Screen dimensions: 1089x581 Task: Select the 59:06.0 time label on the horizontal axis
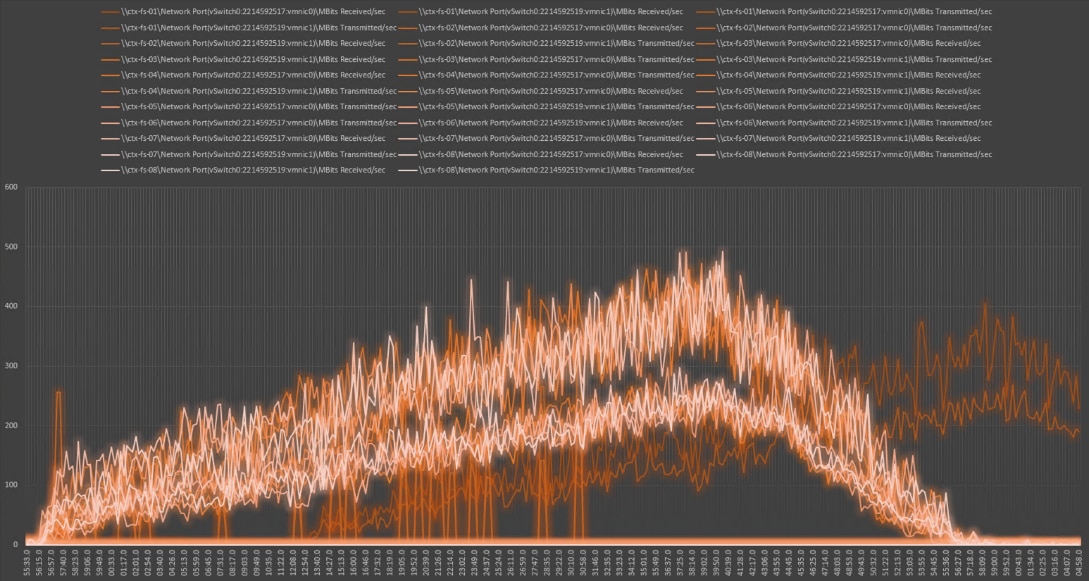88,562
